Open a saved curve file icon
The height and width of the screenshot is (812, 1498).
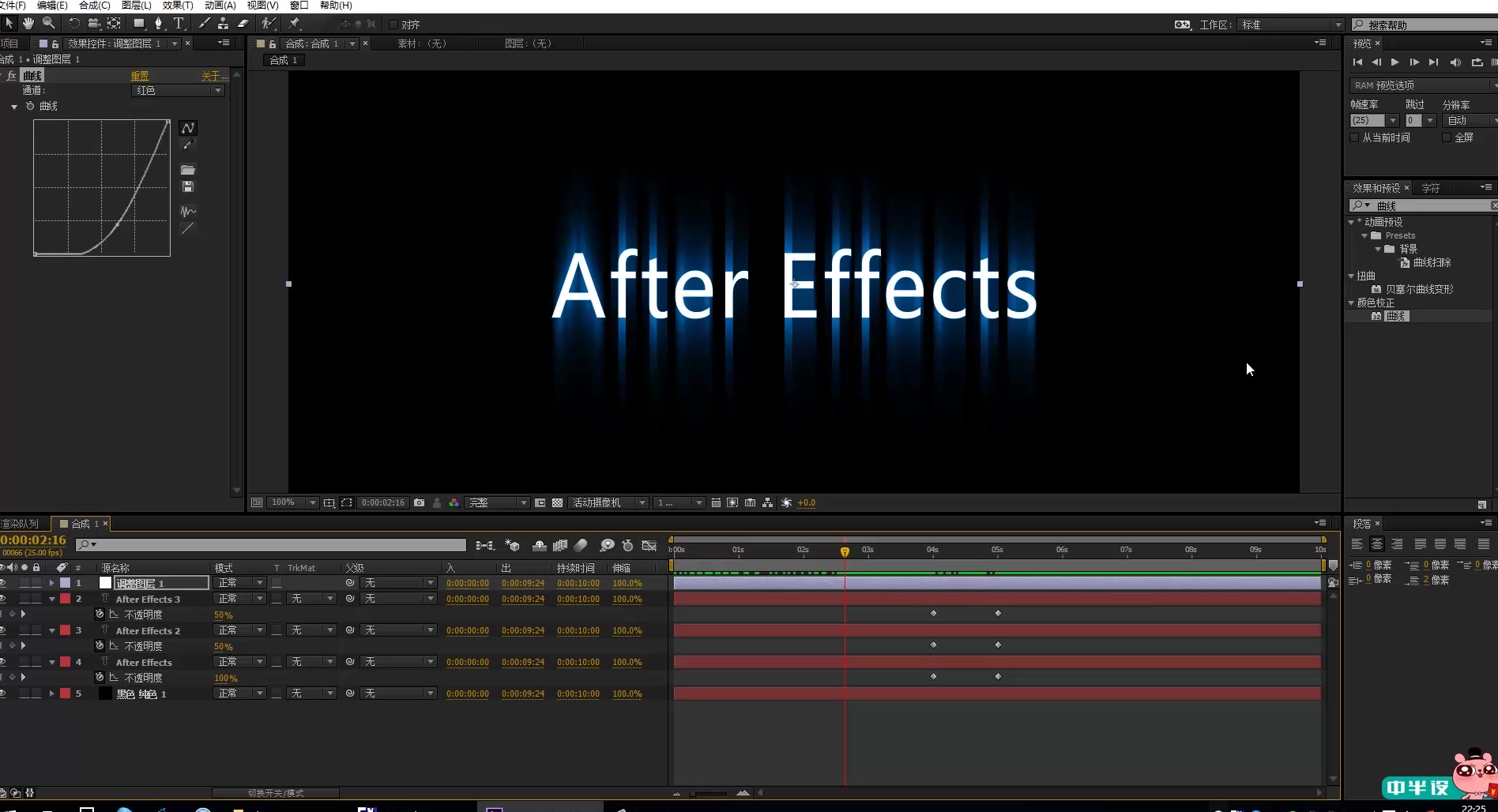tap(187, 170)
